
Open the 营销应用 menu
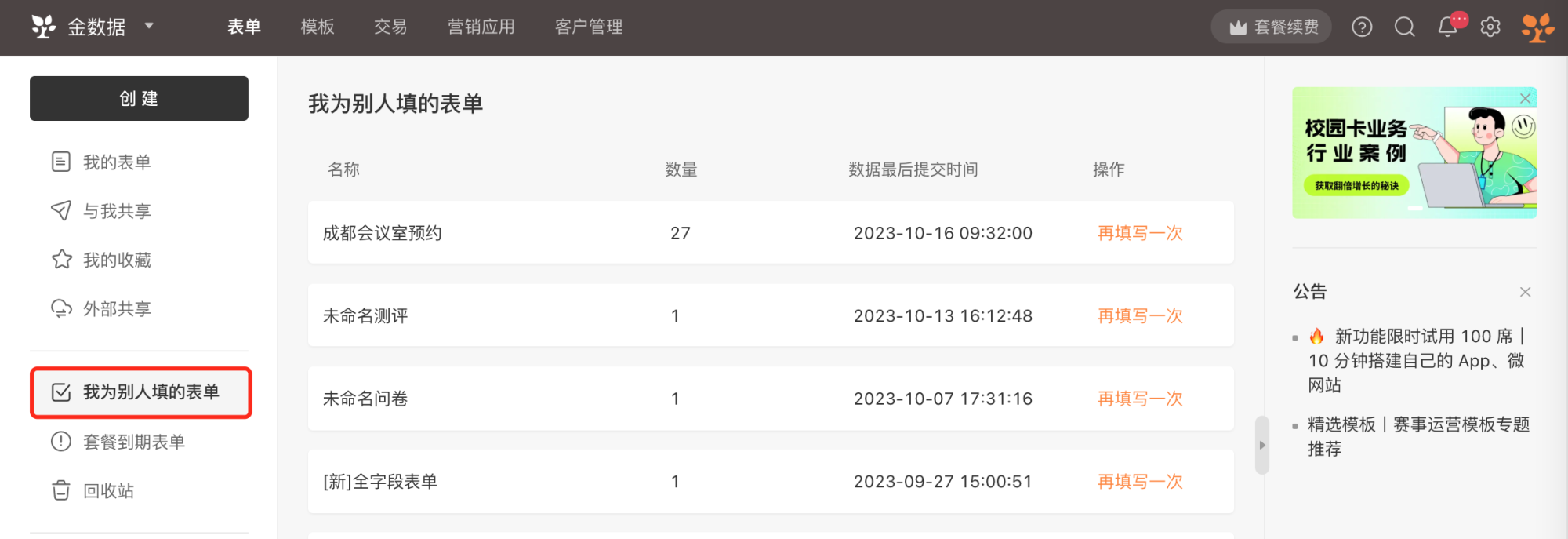tap(481, 27)
